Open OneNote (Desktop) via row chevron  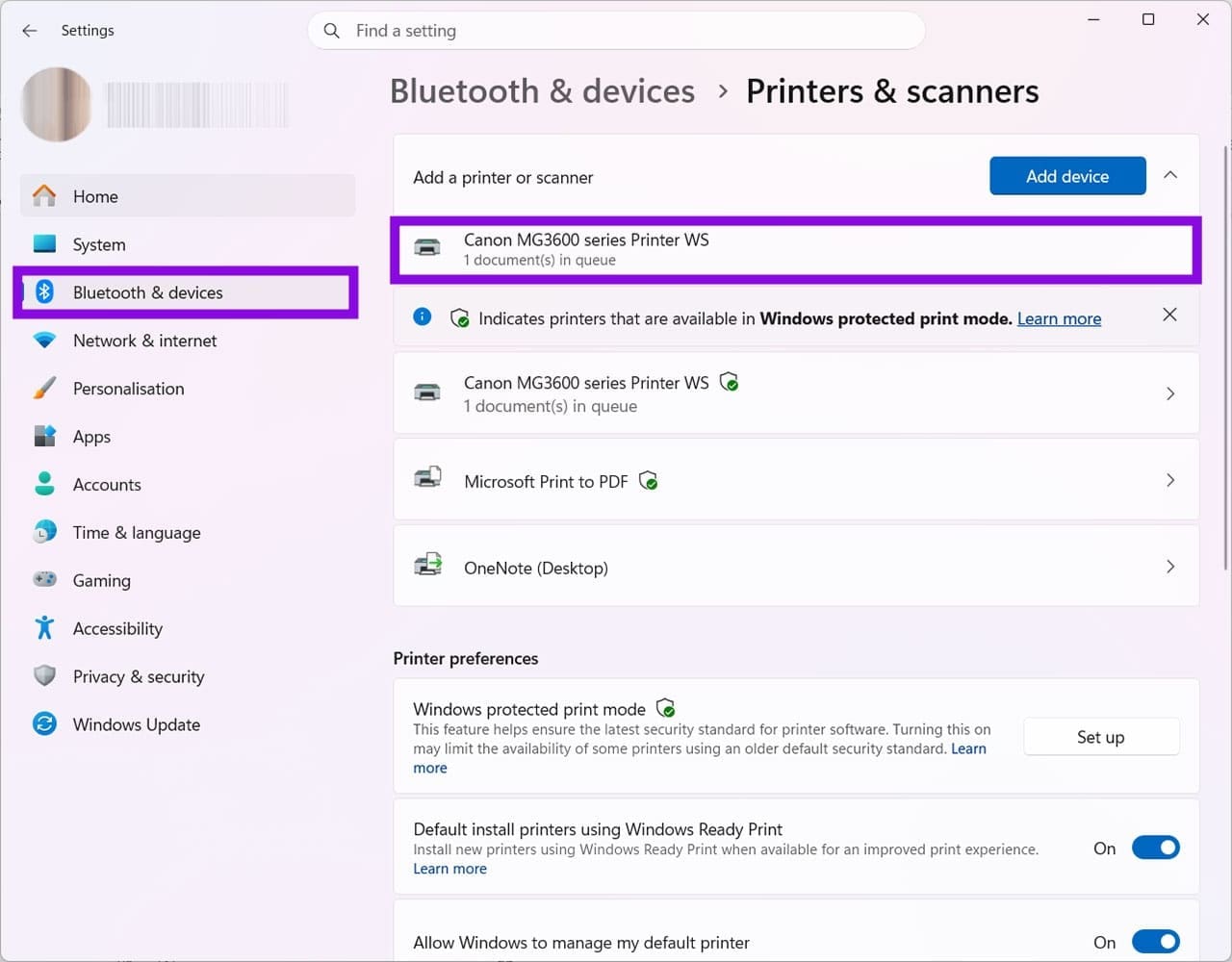(1170, 567)
